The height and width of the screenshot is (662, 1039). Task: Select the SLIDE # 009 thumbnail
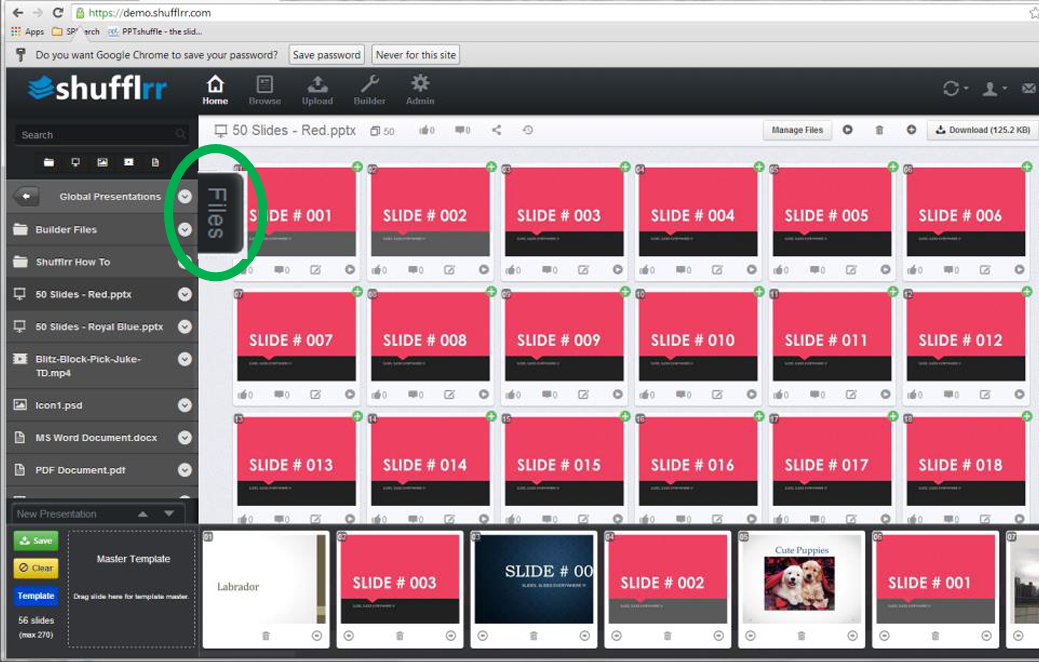pyautogui.click(x=564, y=337)
